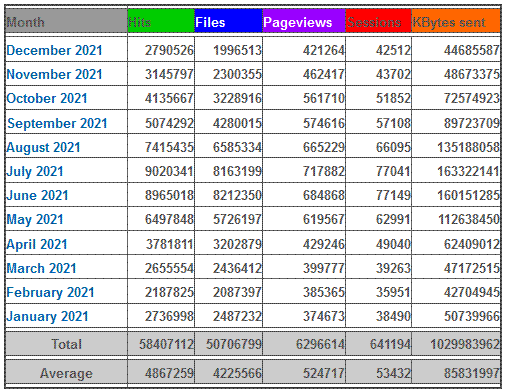
Task: Open the May 2021 month link
Action: point(35,220)
